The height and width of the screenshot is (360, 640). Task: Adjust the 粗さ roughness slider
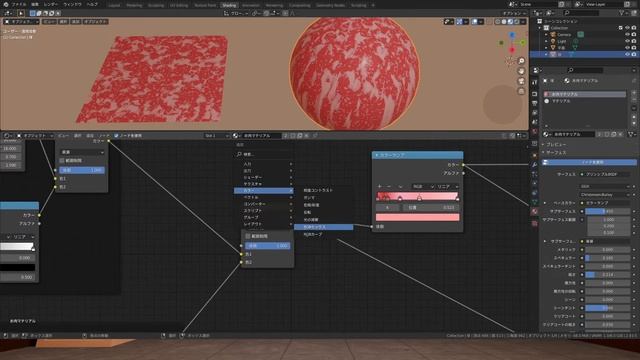click(607, 275)
